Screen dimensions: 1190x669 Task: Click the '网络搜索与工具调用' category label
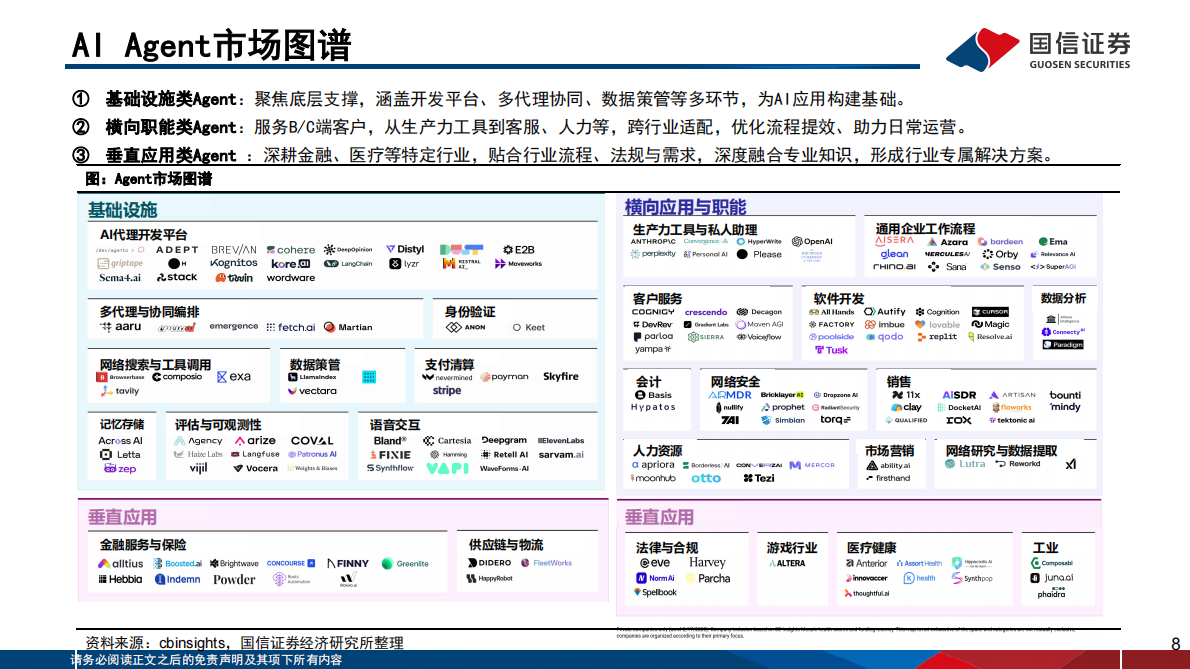click(x=155, y=364)
